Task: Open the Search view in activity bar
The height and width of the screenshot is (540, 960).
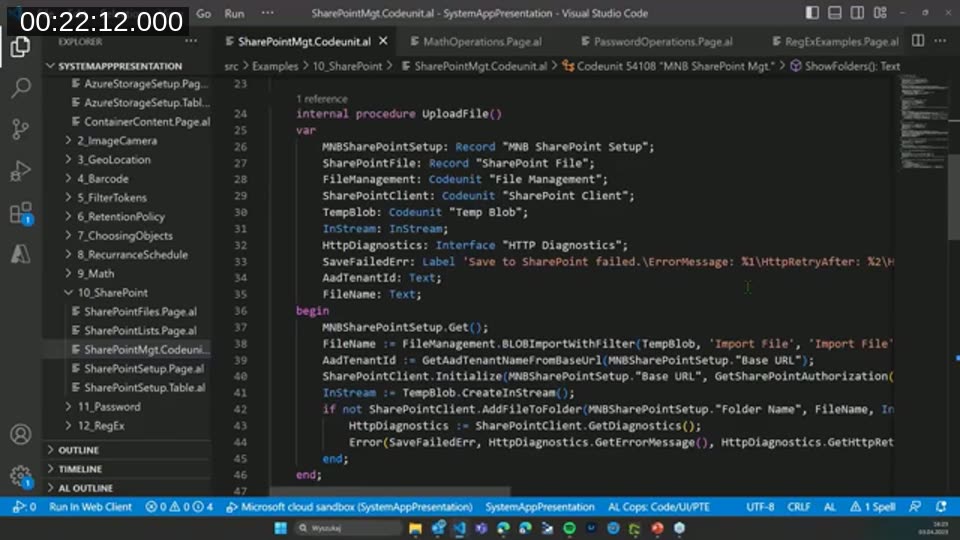Action: pos(20,88)
